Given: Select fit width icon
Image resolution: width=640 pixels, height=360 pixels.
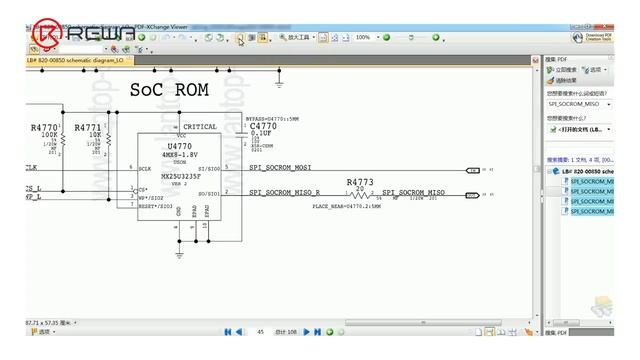Looking at the screenshot, I should pyautogui.click(x=346, y=38).
